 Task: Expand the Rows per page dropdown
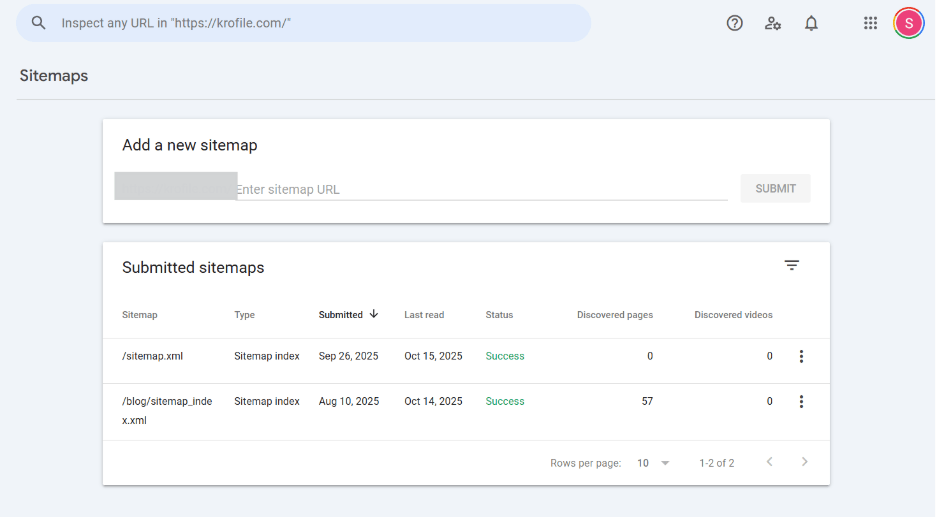(654, 463)
